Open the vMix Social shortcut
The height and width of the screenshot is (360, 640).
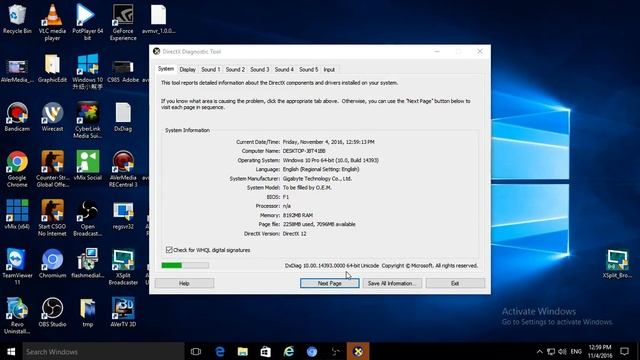click(x=87, y=165)
